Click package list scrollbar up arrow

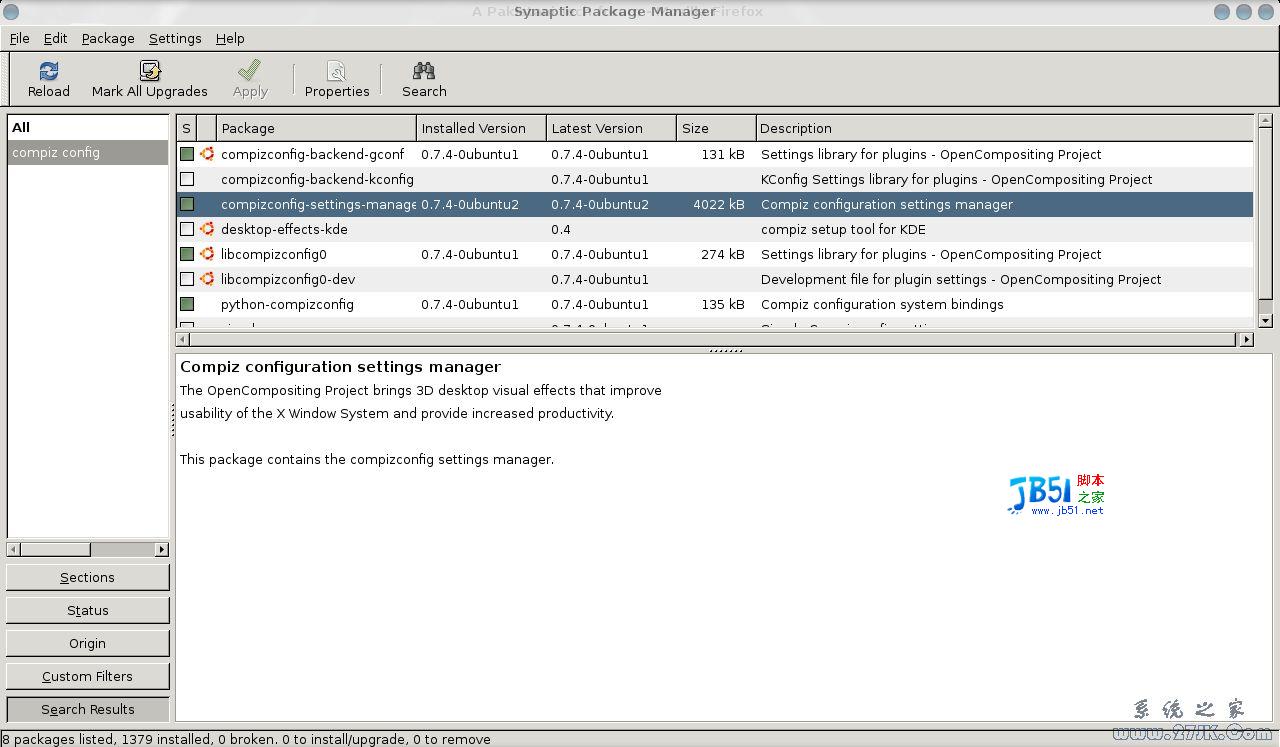(x=1265, y=121)
